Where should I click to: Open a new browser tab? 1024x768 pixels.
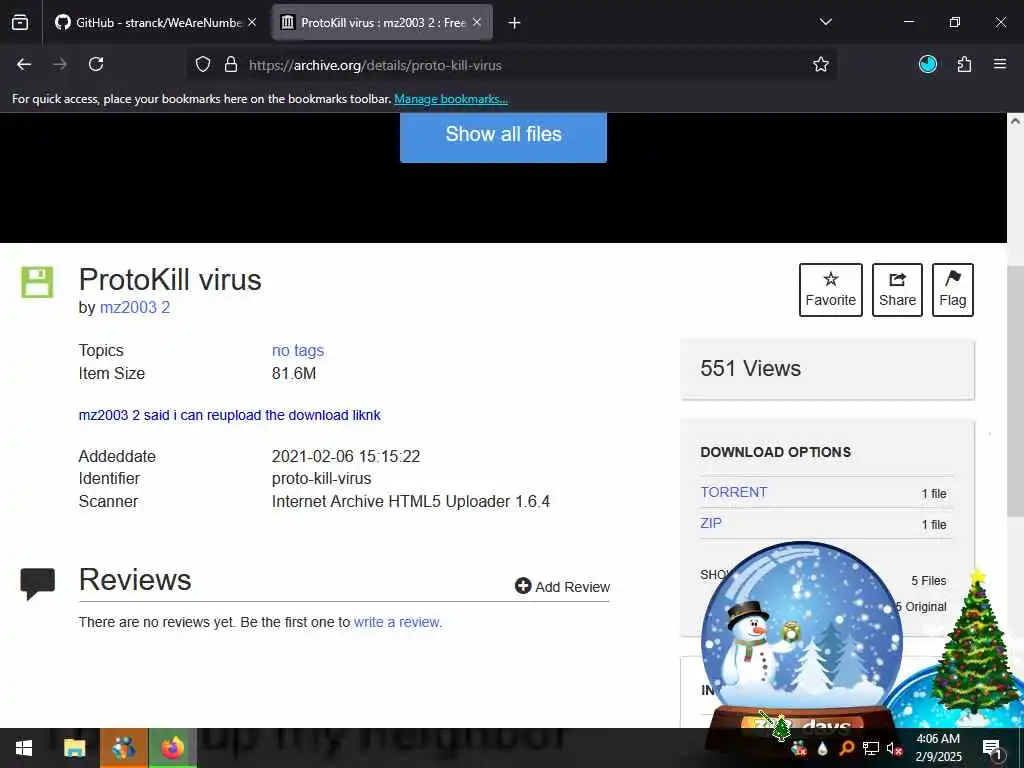(514, 23)
